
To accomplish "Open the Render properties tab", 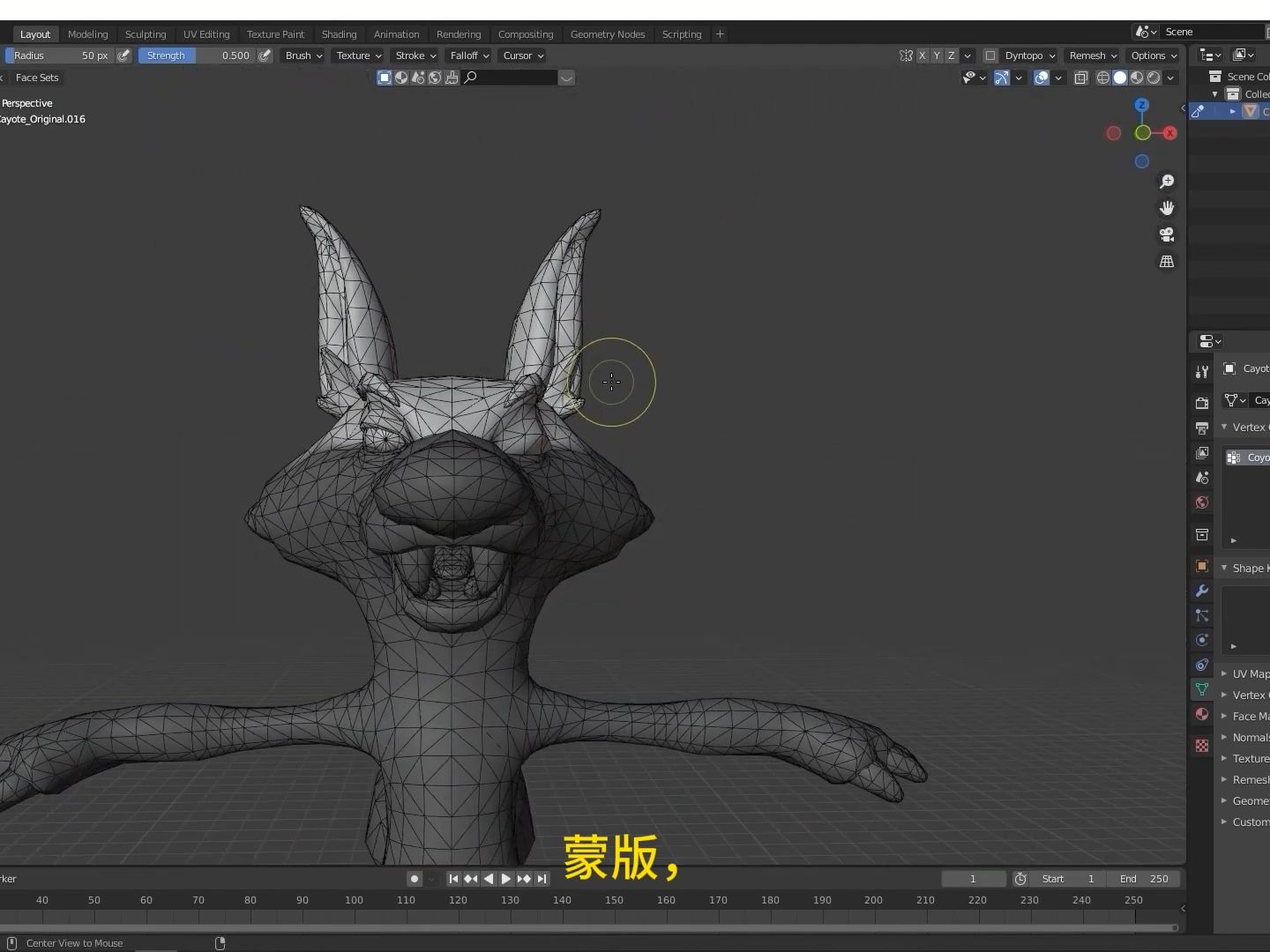I will 1202,403.
